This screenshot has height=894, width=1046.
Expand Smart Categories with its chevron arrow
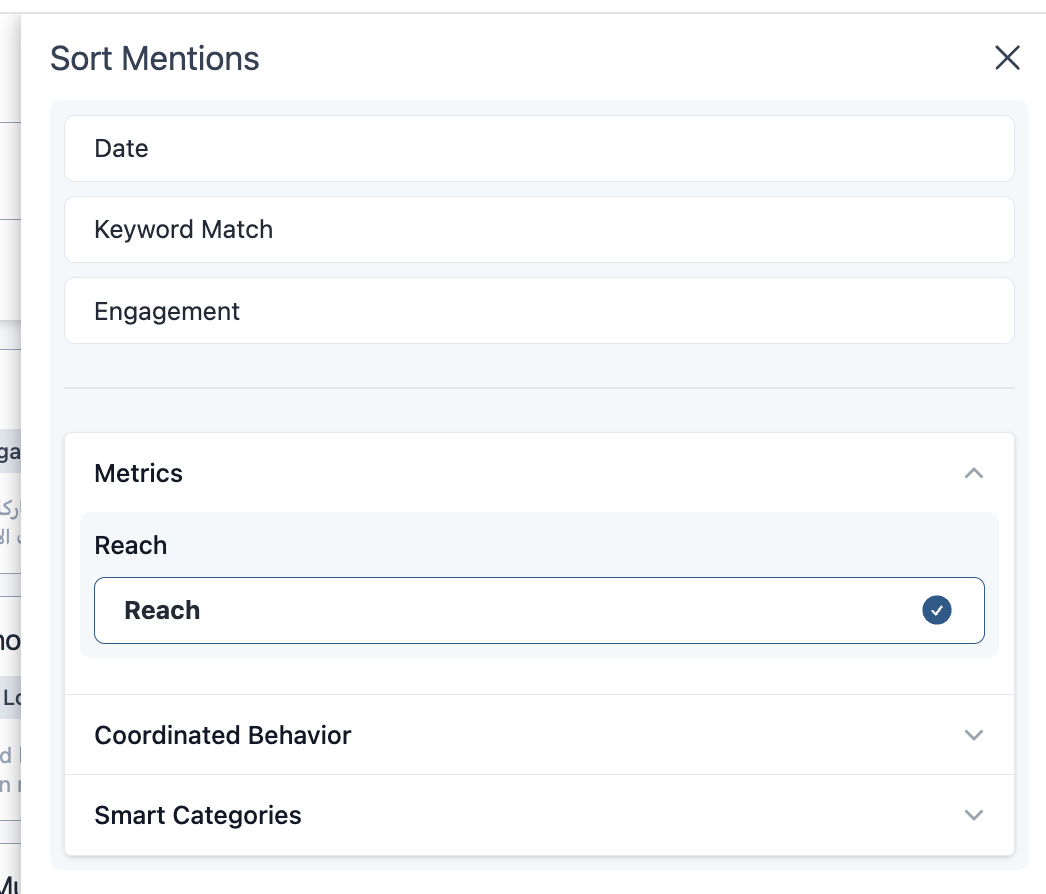(973, 815)
